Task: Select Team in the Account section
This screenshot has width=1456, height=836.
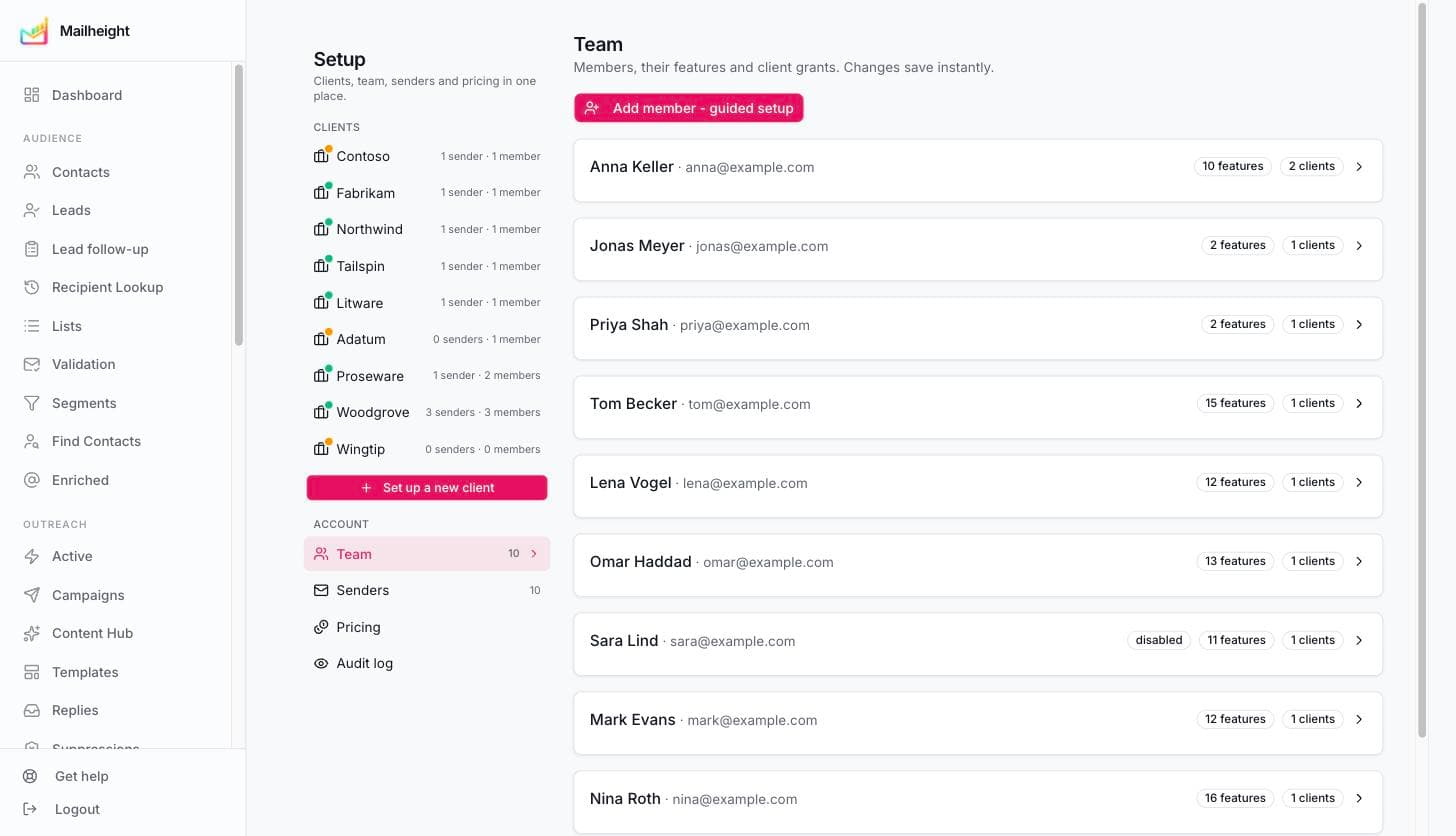Action: [x=427, y=554]
